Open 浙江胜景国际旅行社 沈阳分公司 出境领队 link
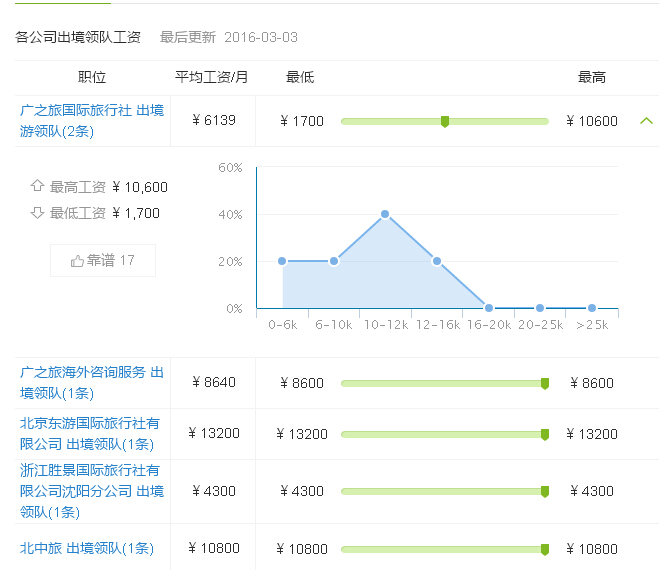The height and width of the screenshot is (570, 659). coord(92,491)
